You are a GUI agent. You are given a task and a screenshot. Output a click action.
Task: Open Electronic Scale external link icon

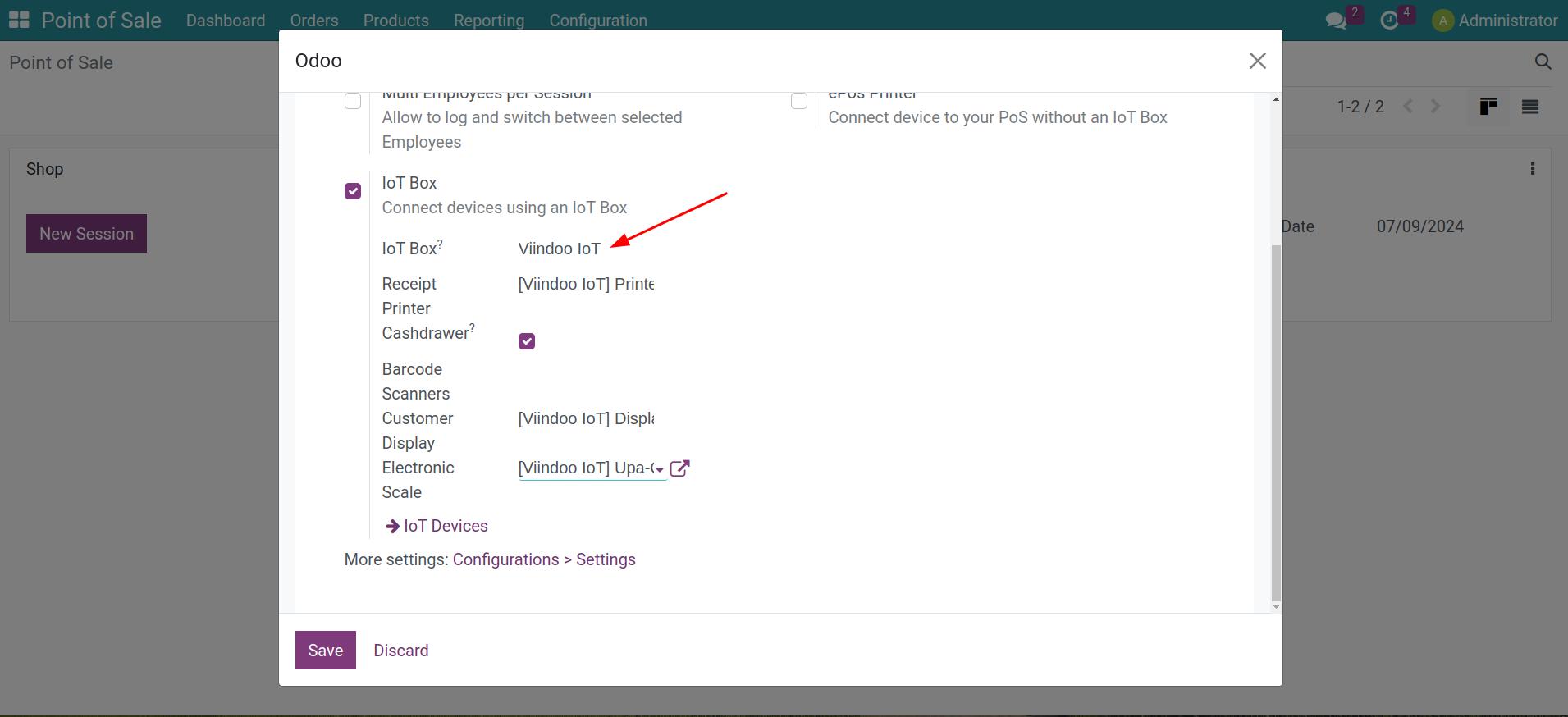click(x=679, y=468)
